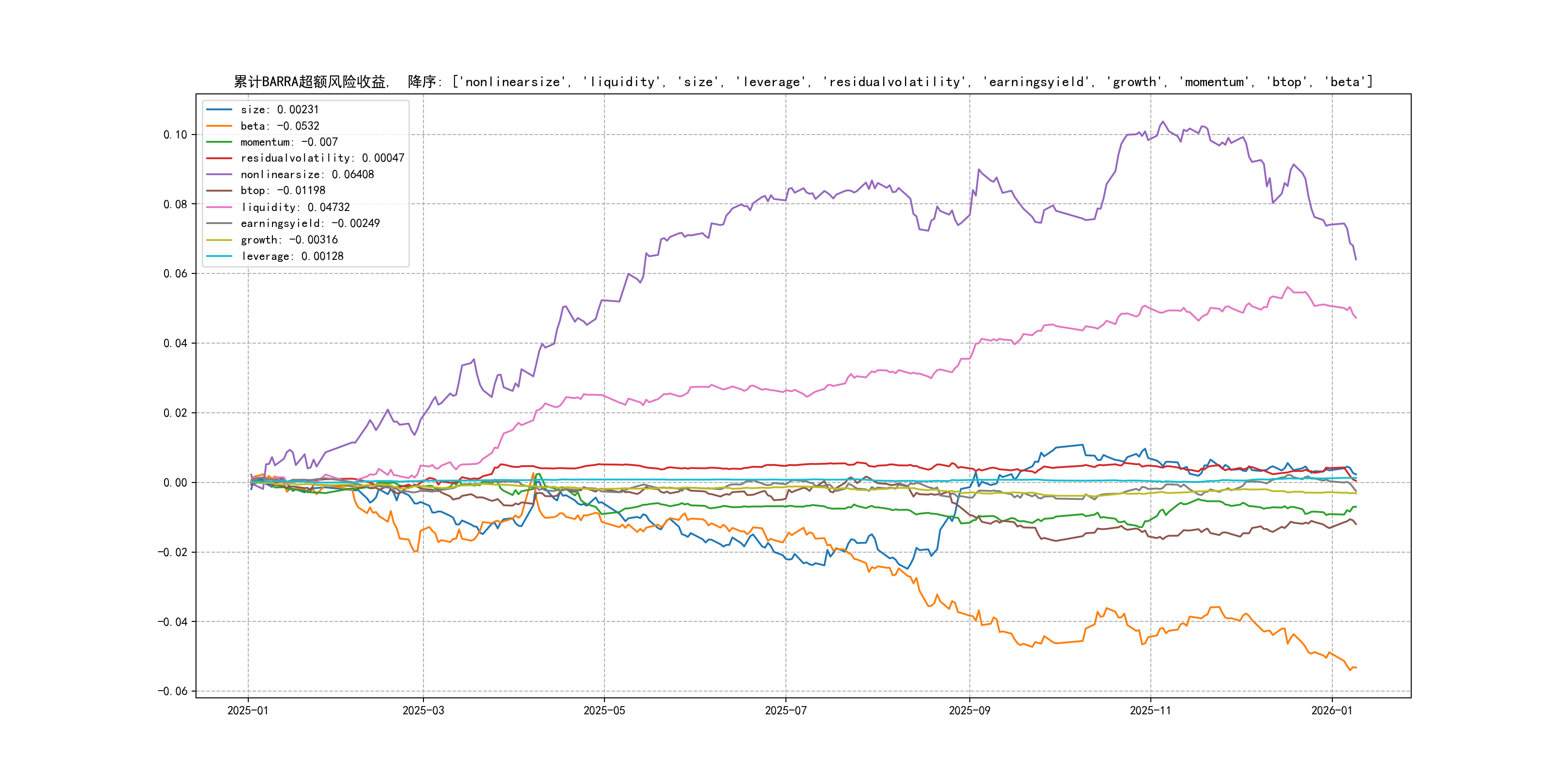Click the cyan leverage legend line swatch
1568x784 pixels.
[x=219, y=256]
